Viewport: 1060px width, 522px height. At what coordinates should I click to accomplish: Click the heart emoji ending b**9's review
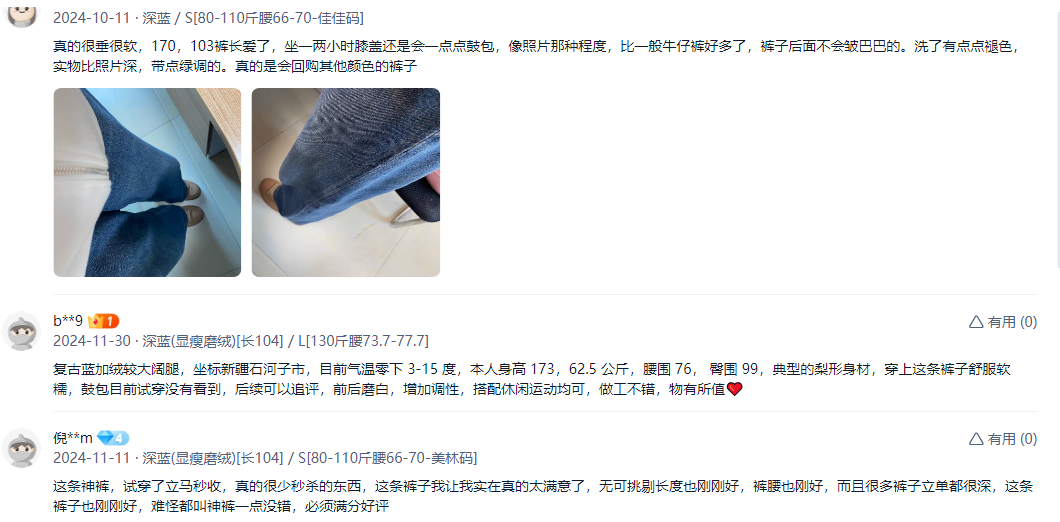[734, 389]
